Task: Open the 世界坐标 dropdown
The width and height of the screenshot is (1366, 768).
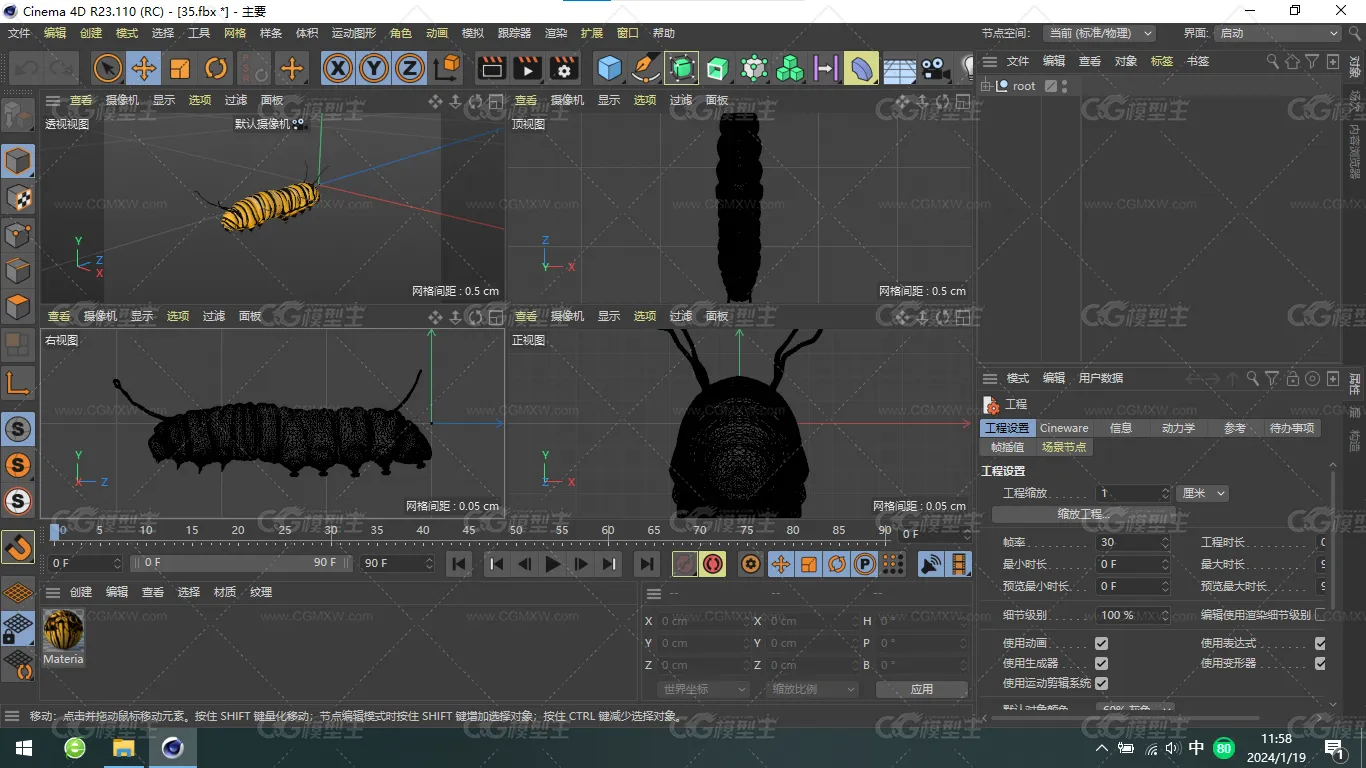Action: tap(704, 689)
